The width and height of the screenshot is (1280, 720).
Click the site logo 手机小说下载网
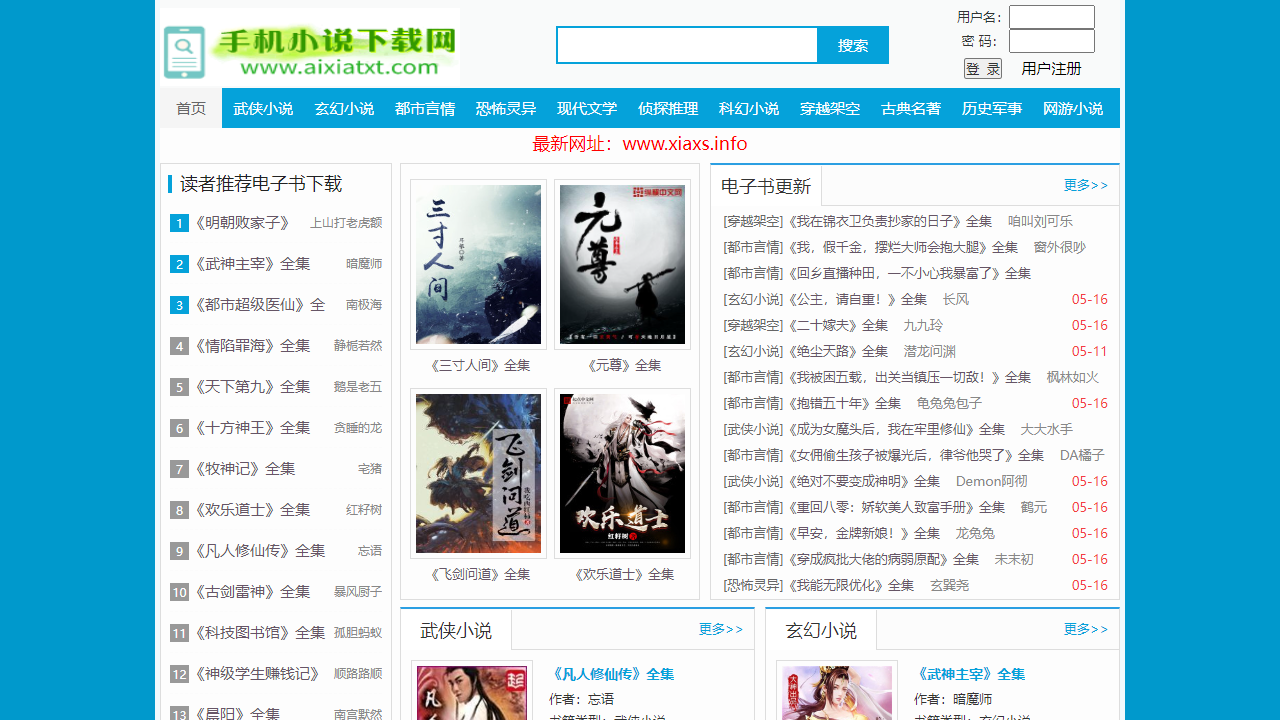tap(311, 46)
